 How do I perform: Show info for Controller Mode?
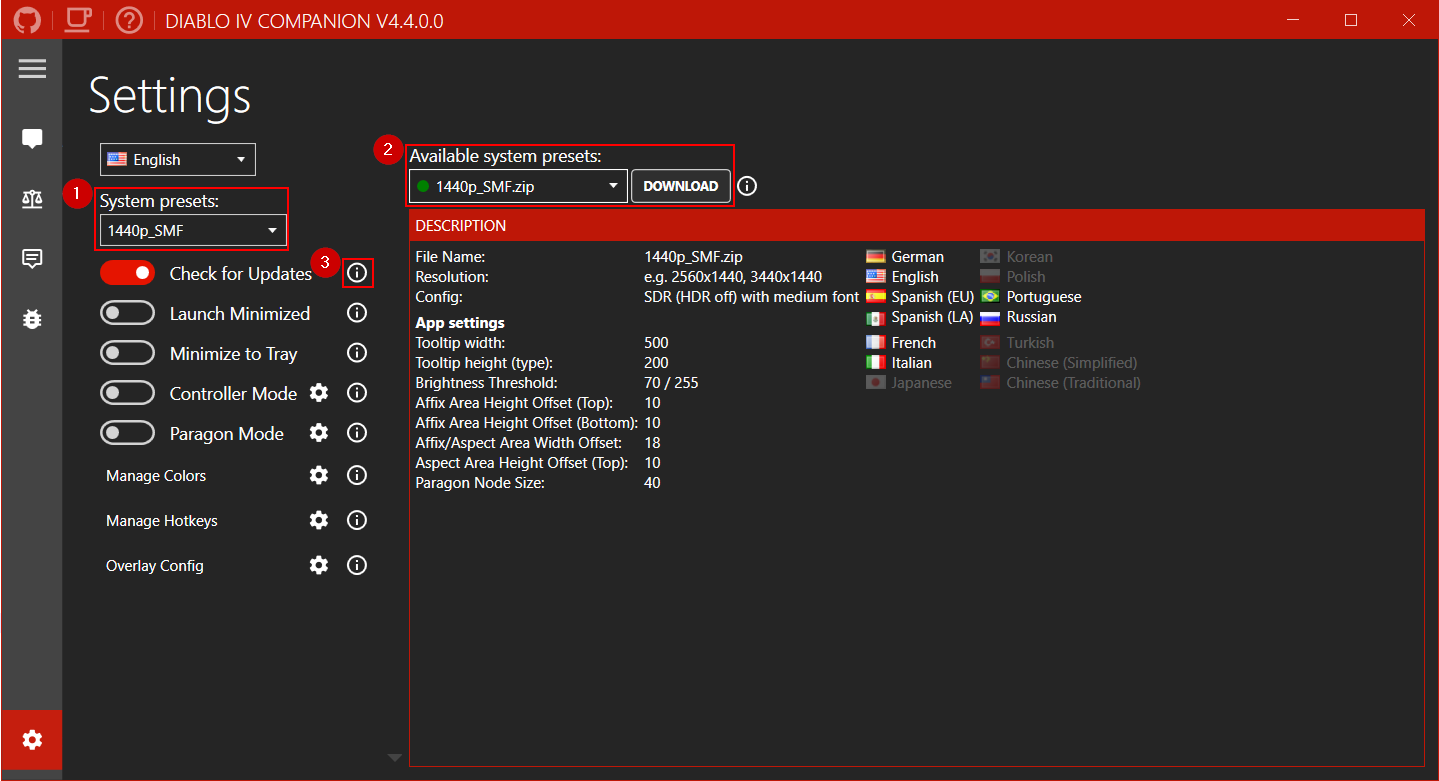click(357, 393)
